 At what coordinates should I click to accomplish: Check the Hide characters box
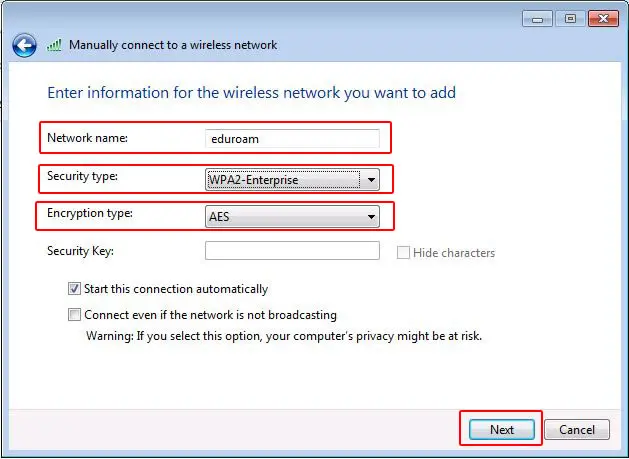pyautogui.click(x=404, y=253)
